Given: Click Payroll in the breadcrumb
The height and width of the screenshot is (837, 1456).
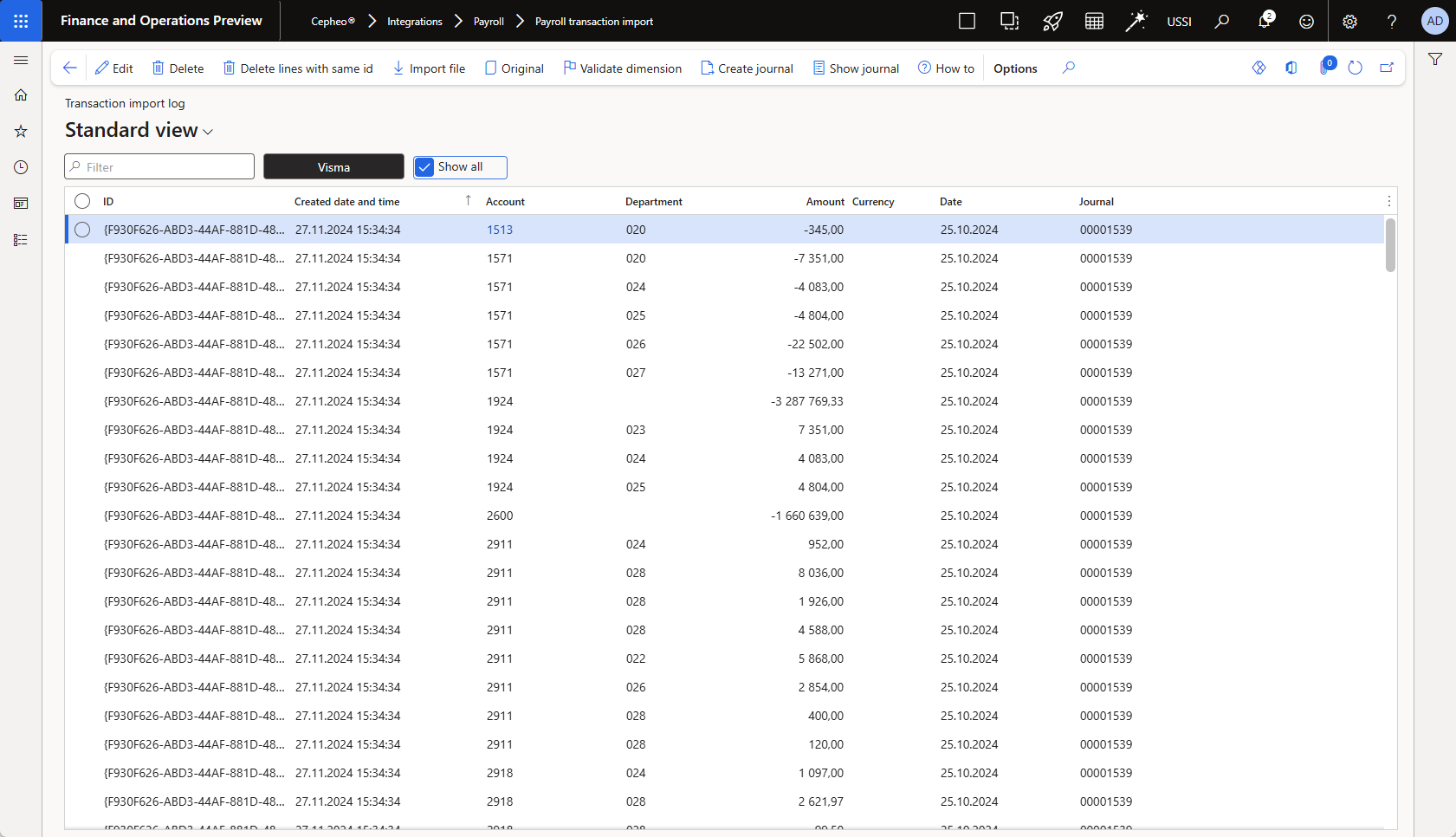Looking at the screenshot, I should (x=489, y=22).
